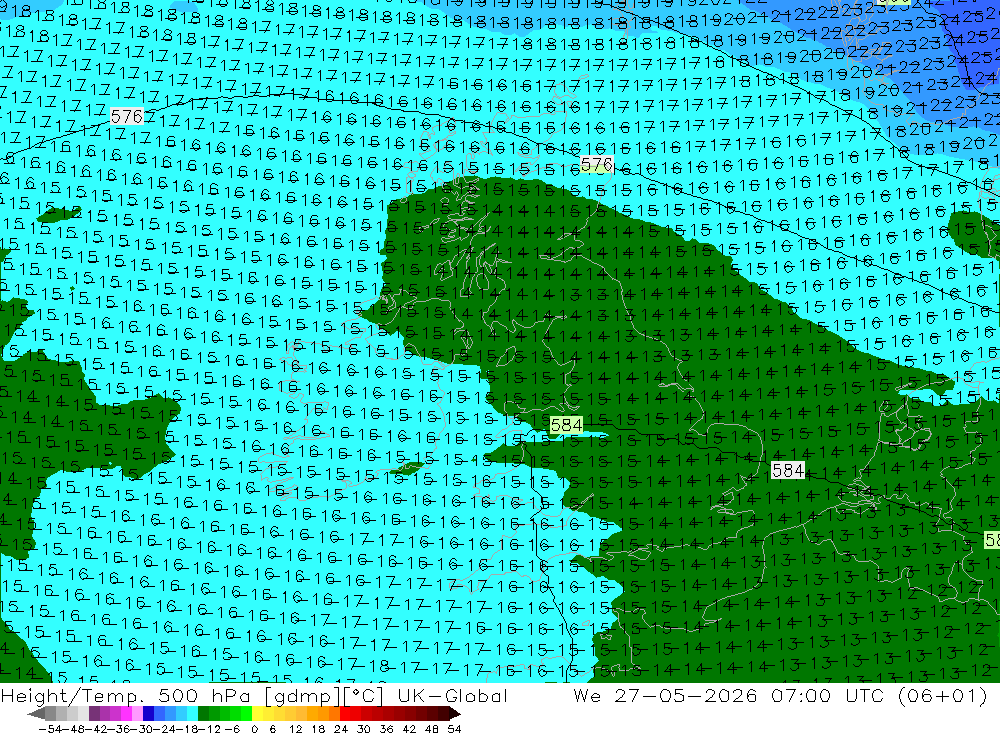The width and height of the screenshot is (1000, 733).
Task: Click the green-highlighted 584 contour label
Action: click(x=566, y=425)
